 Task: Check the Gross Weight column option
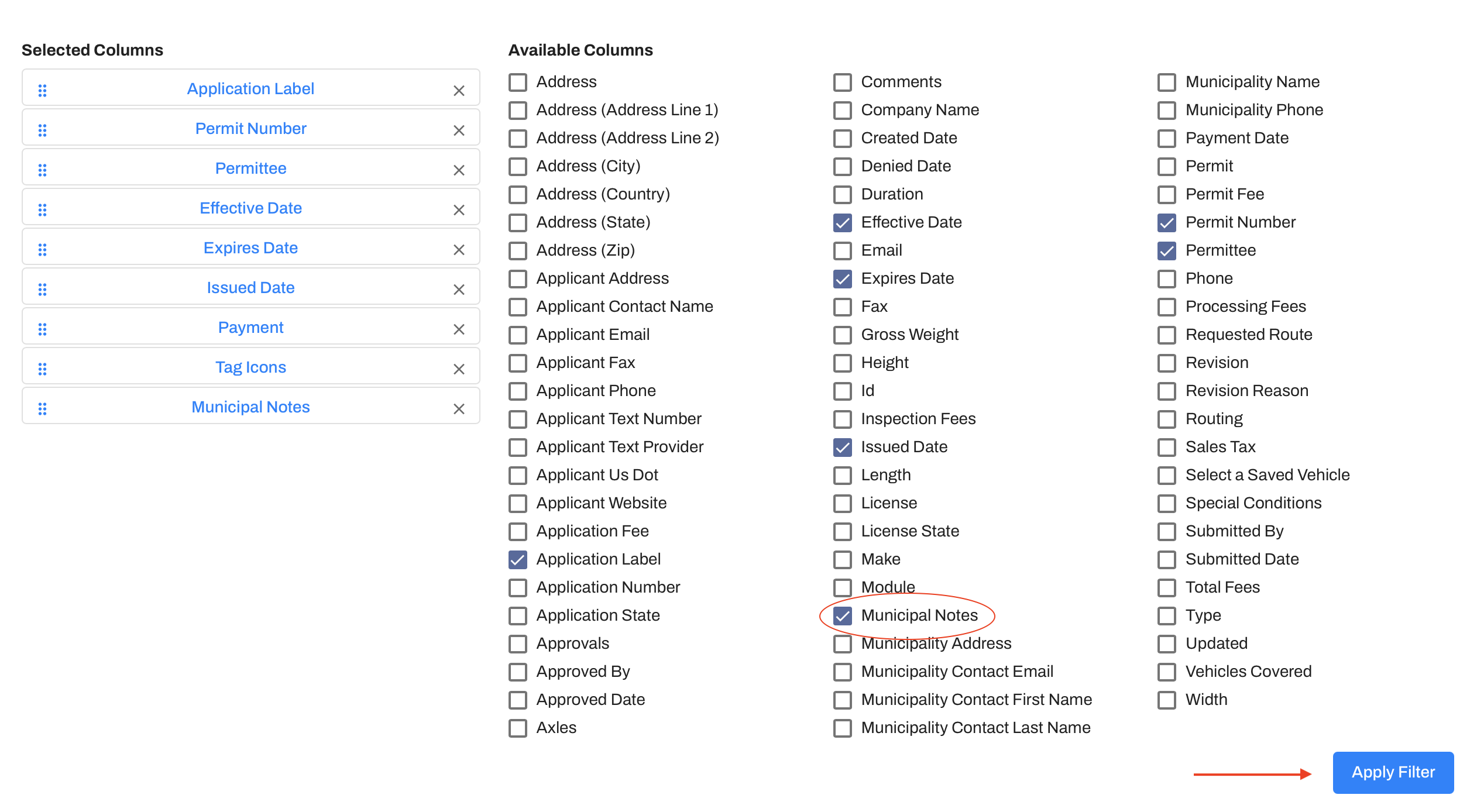pyautogui.click(x=842, y=335)
